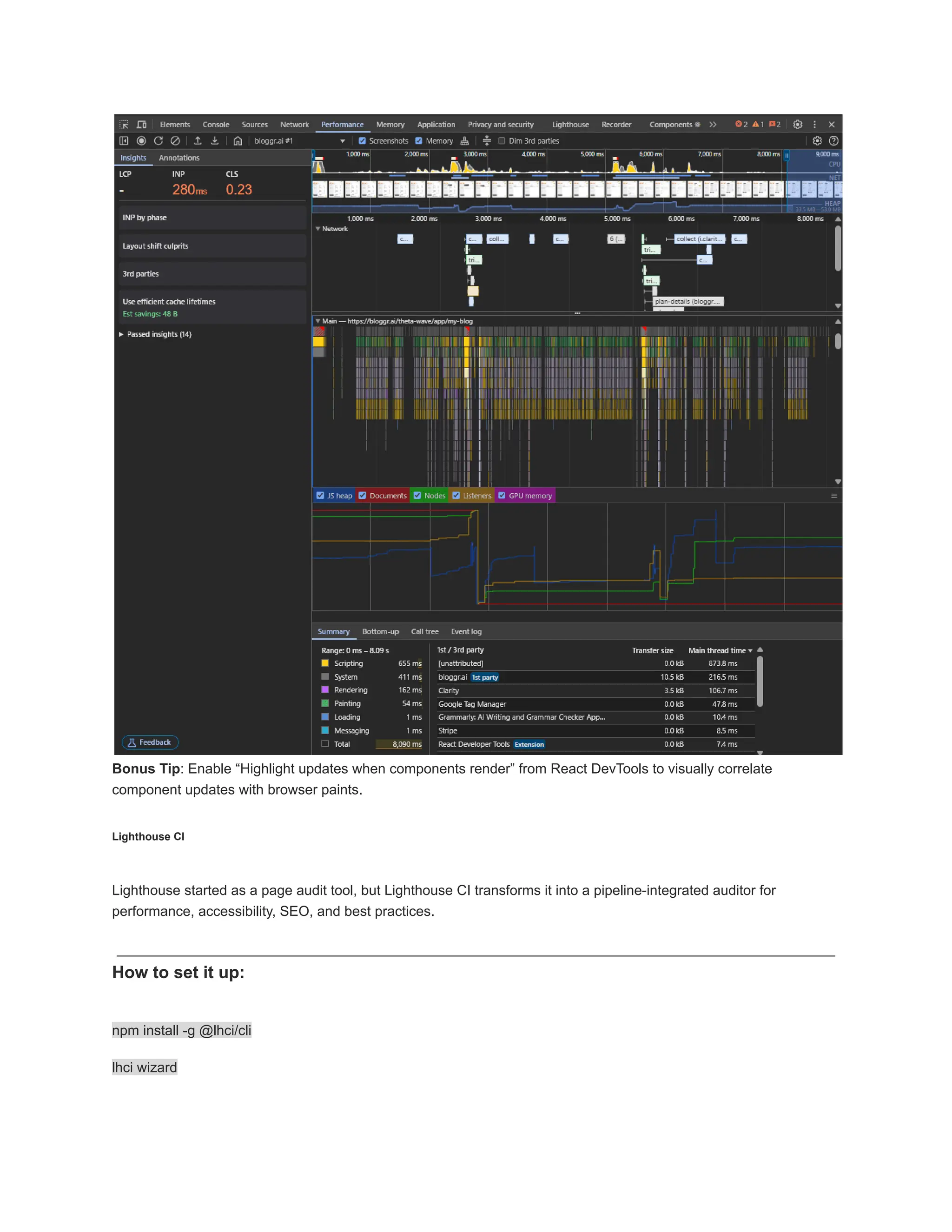
Task: Show more DevTools tabs chevron
Action: point(713,124)
